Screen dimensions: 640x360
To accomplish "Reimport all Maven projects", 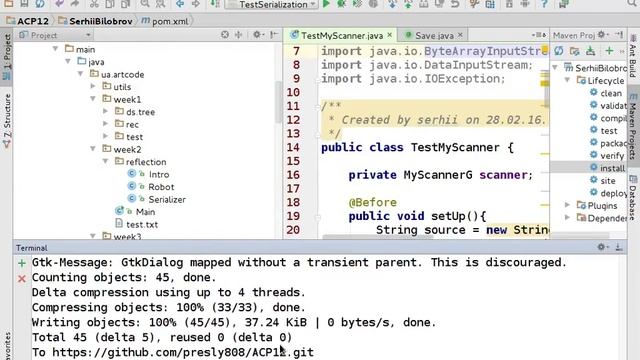I will [x=559, y=51].
